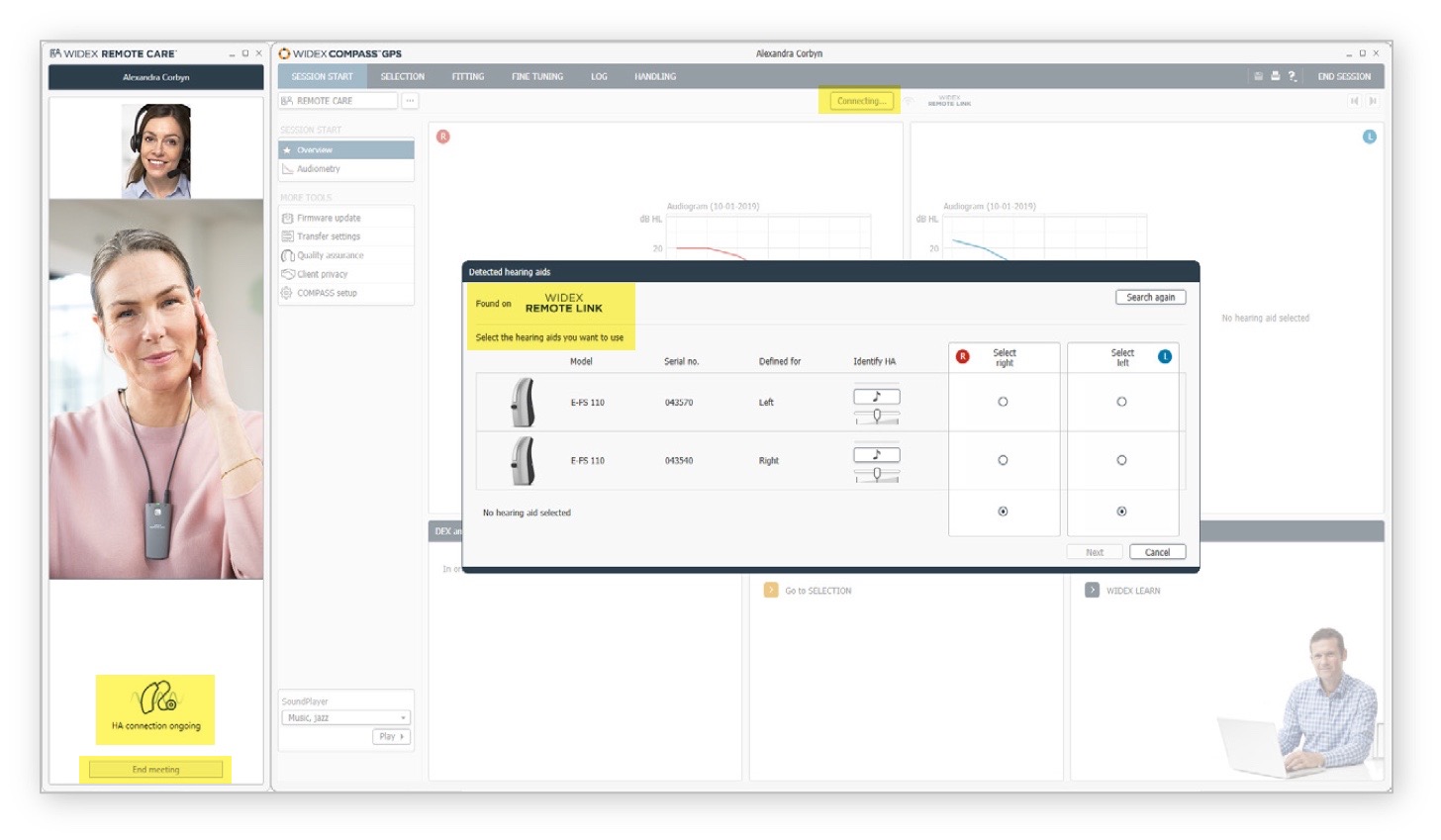Select left for hearing aid 043540
Screen dimensions: 1441x840
(1121, 460)
